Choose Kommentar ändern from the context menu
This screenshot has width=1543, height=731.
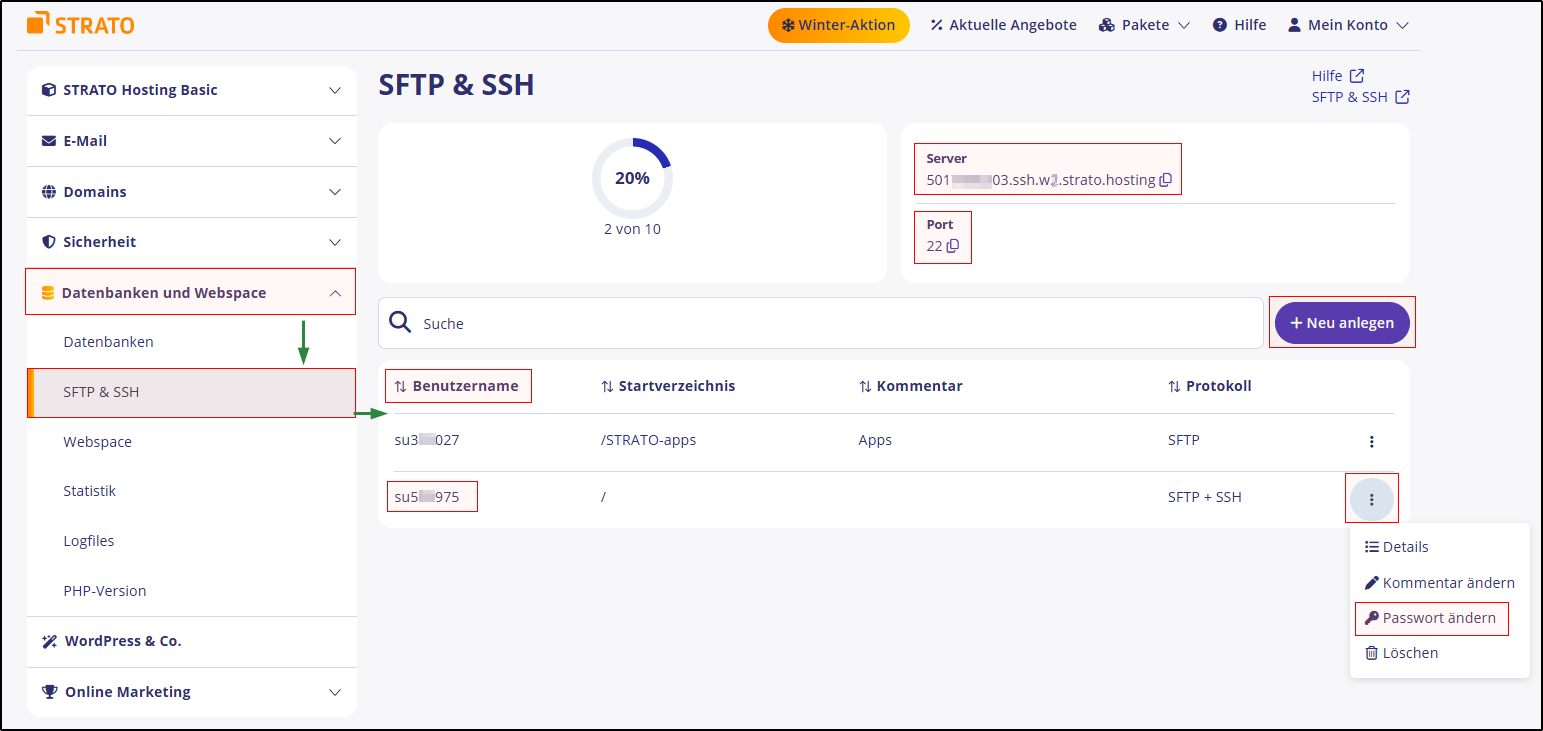pos(1439,583)
